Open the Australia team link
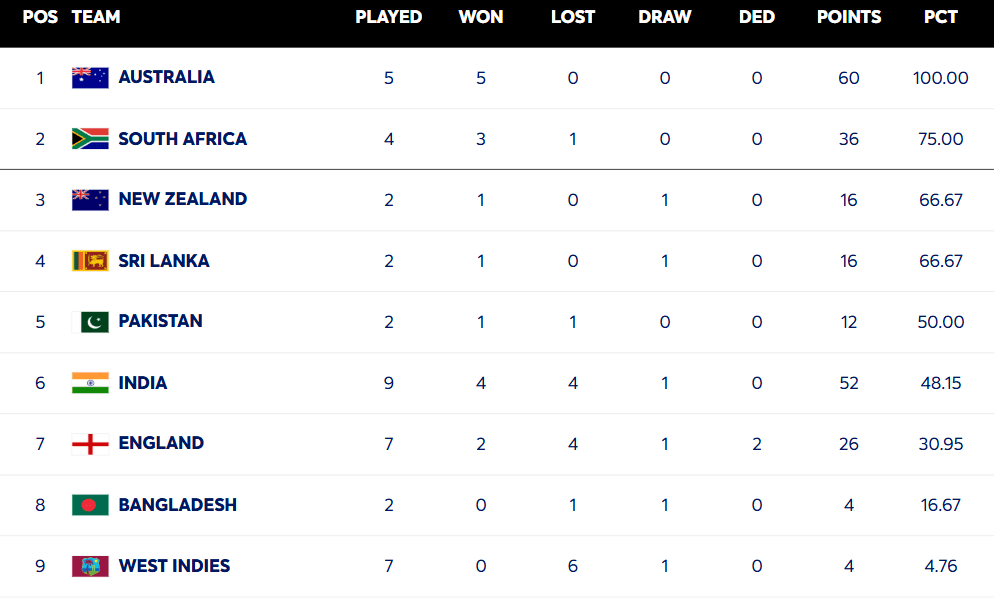Screen dimensions: 994x604 pyautogui.click(x=166, y=77)
